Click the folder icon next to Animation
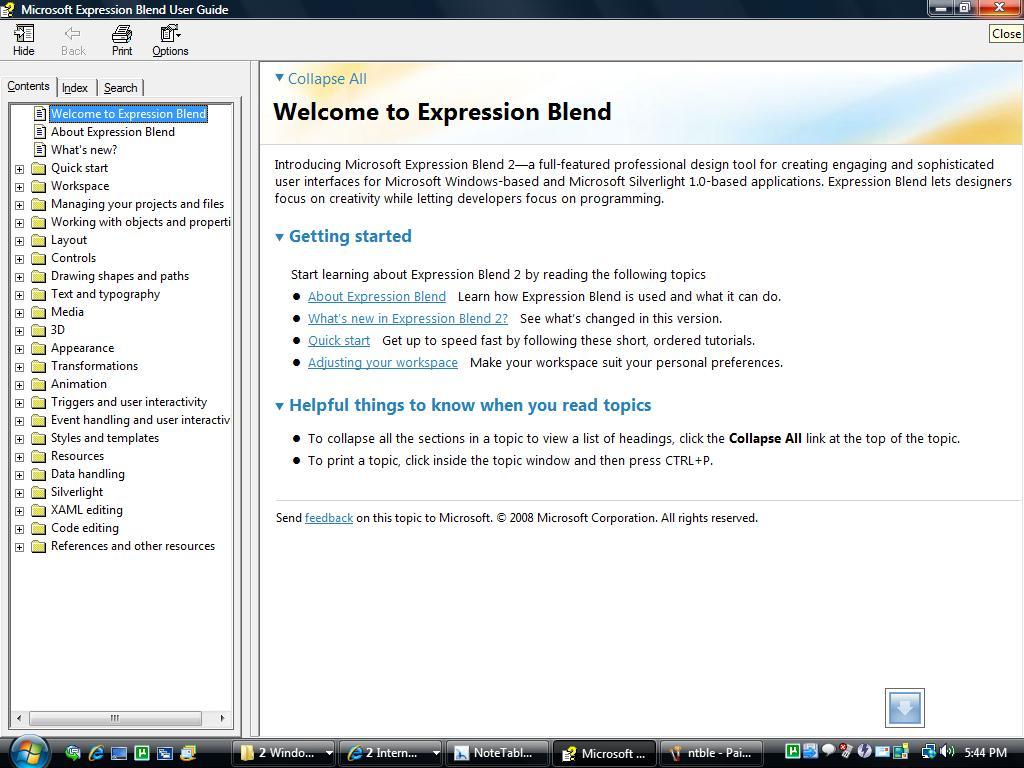The height and width of the screenshot is (768, 1024). (39, 385)
